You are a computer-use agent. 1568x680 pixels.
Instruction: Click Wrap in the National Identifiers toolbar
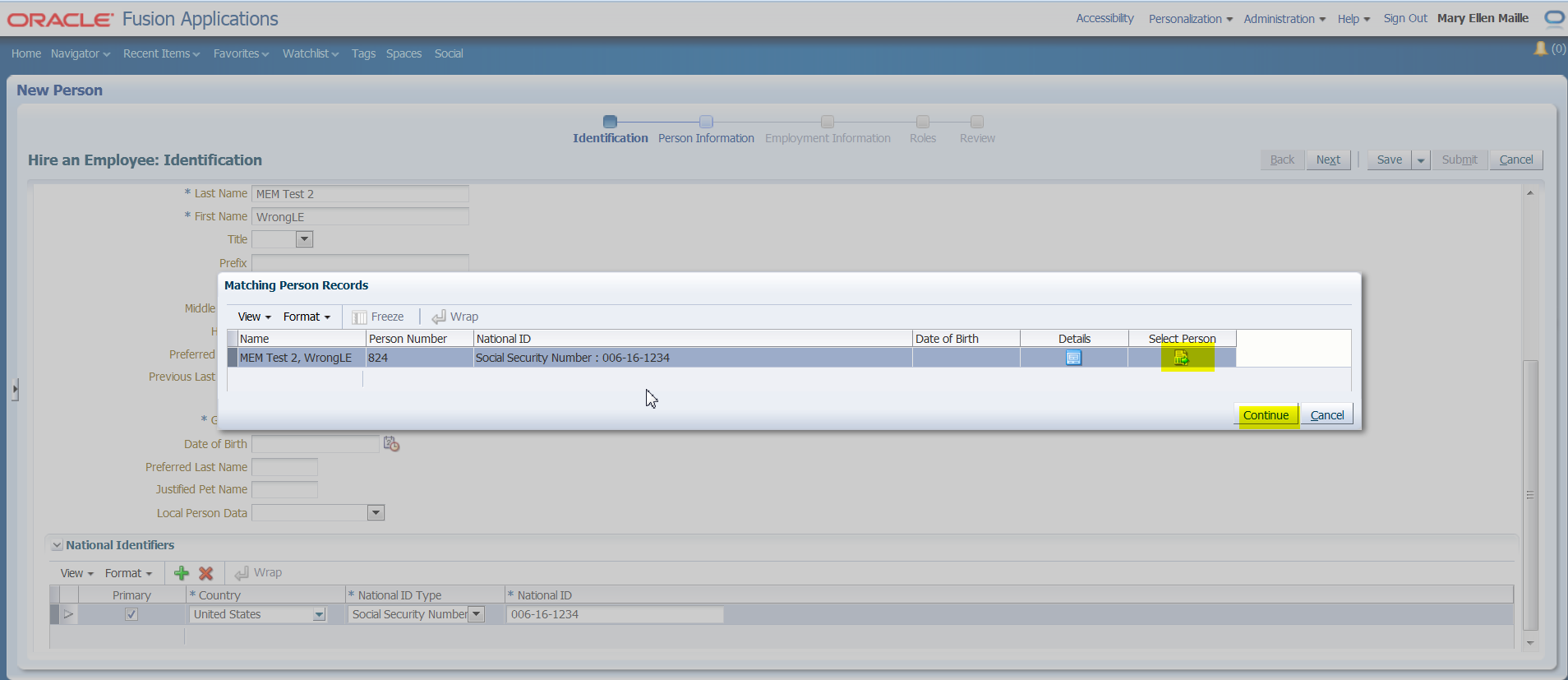[258, 572]
